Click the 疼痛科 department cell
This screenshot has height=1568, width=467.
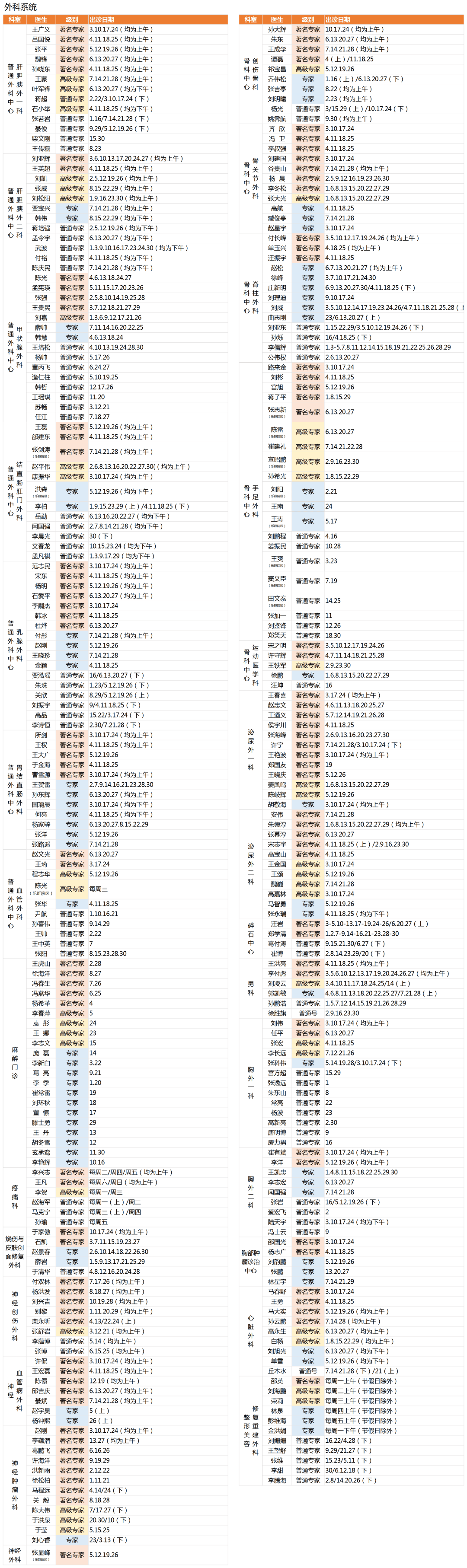[x=15, y=1197]
